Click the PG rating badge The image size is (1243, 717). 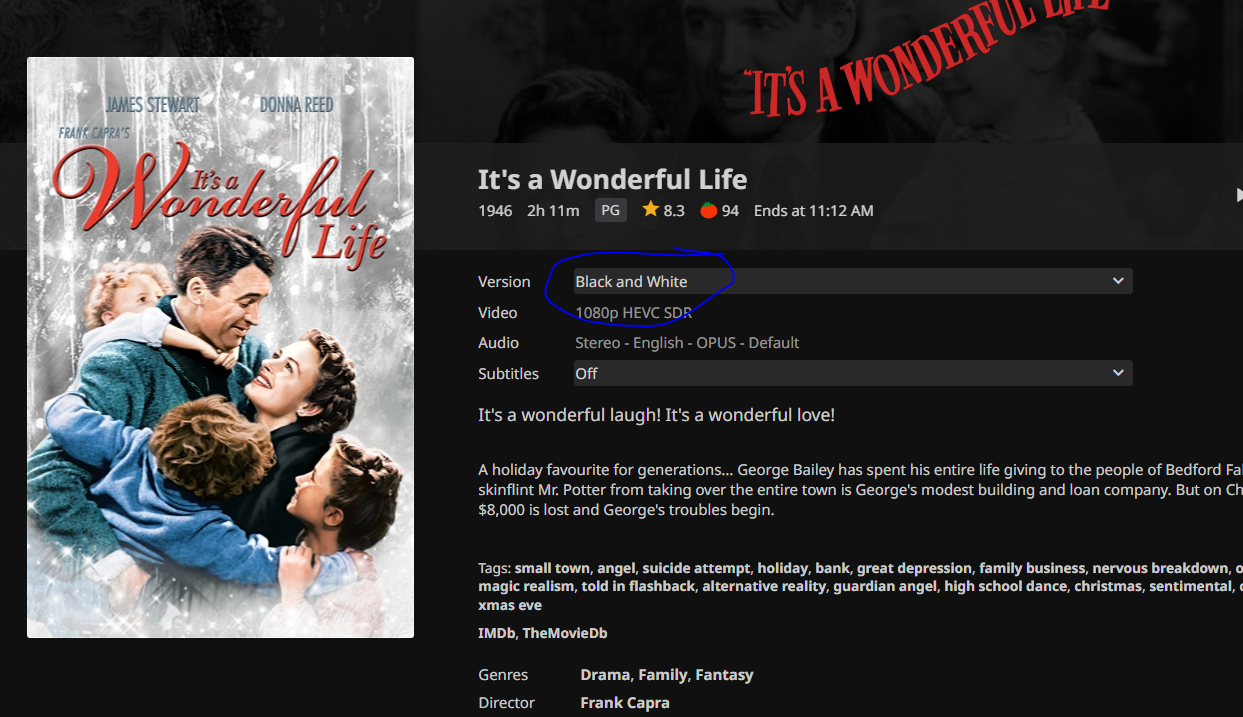(610, 210)
